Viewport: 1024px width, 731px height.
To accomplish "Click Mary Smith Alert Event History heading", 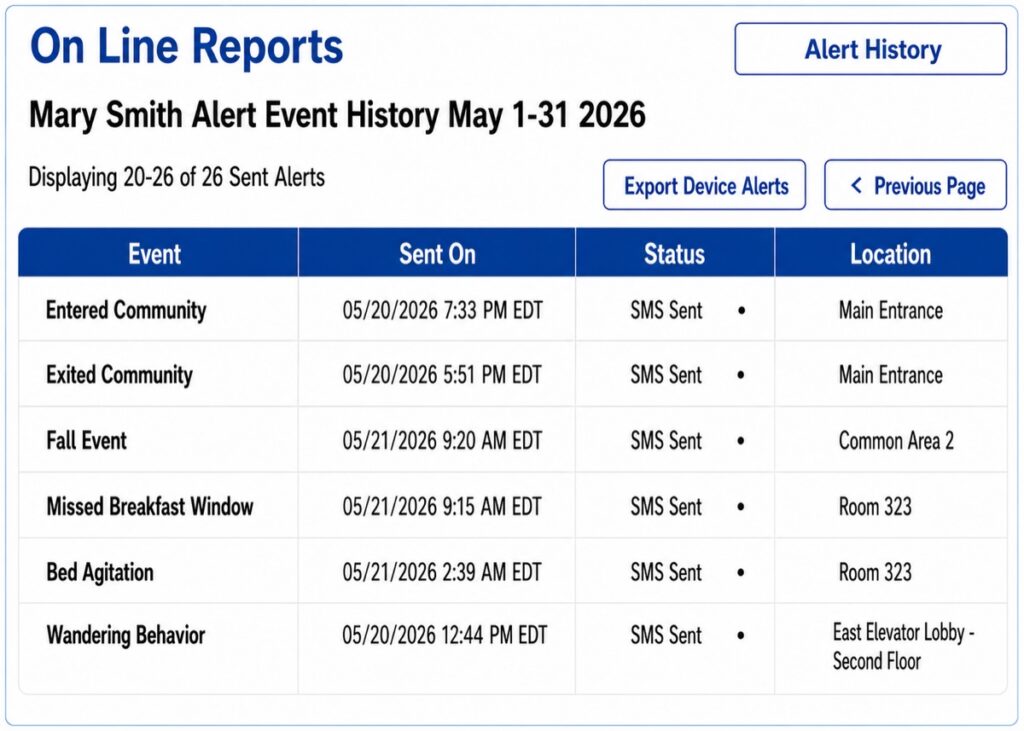I will point(338,115).
